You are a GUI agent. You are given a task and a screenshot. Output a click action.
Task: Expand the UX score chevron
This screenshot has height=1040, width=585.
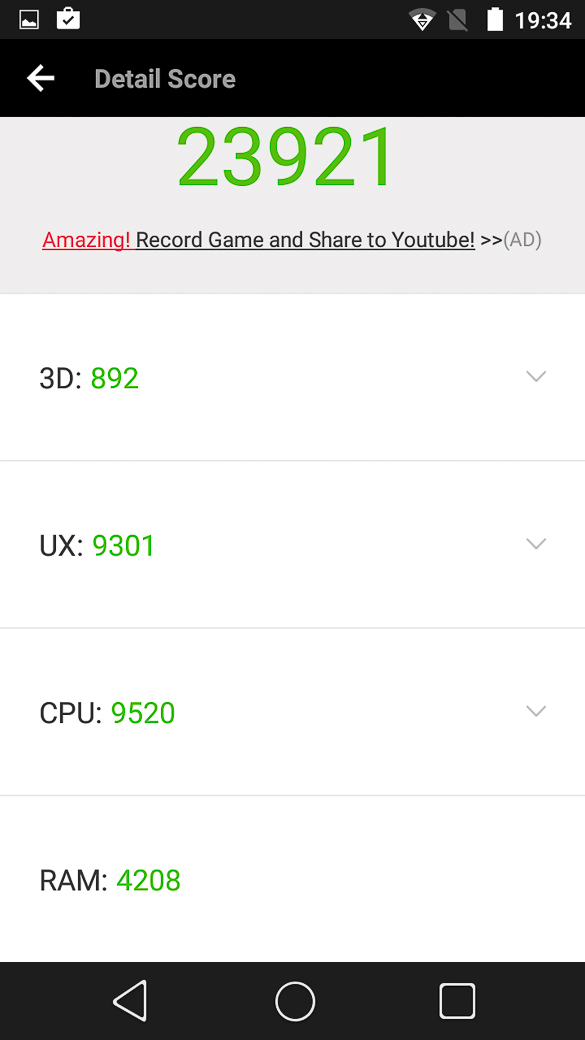click(x=536, y=543)
